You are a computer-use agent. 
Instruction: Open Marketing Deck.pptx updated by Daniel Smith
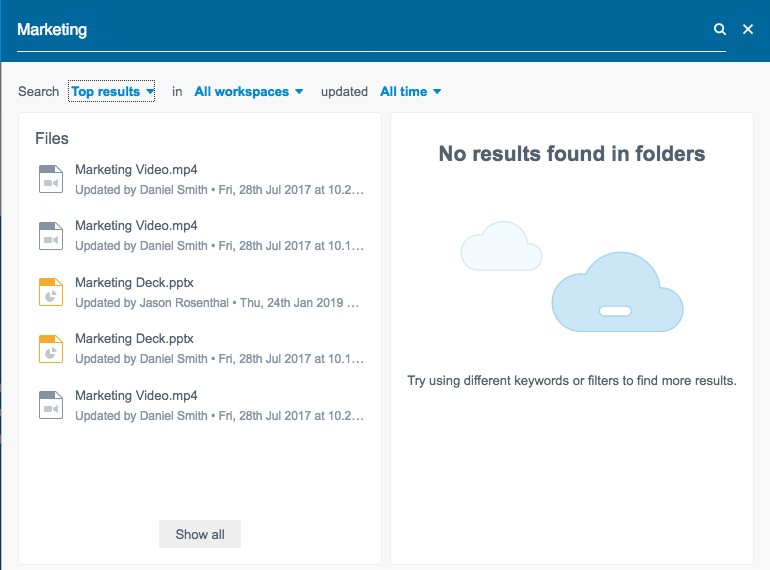[x=134, y=338]
